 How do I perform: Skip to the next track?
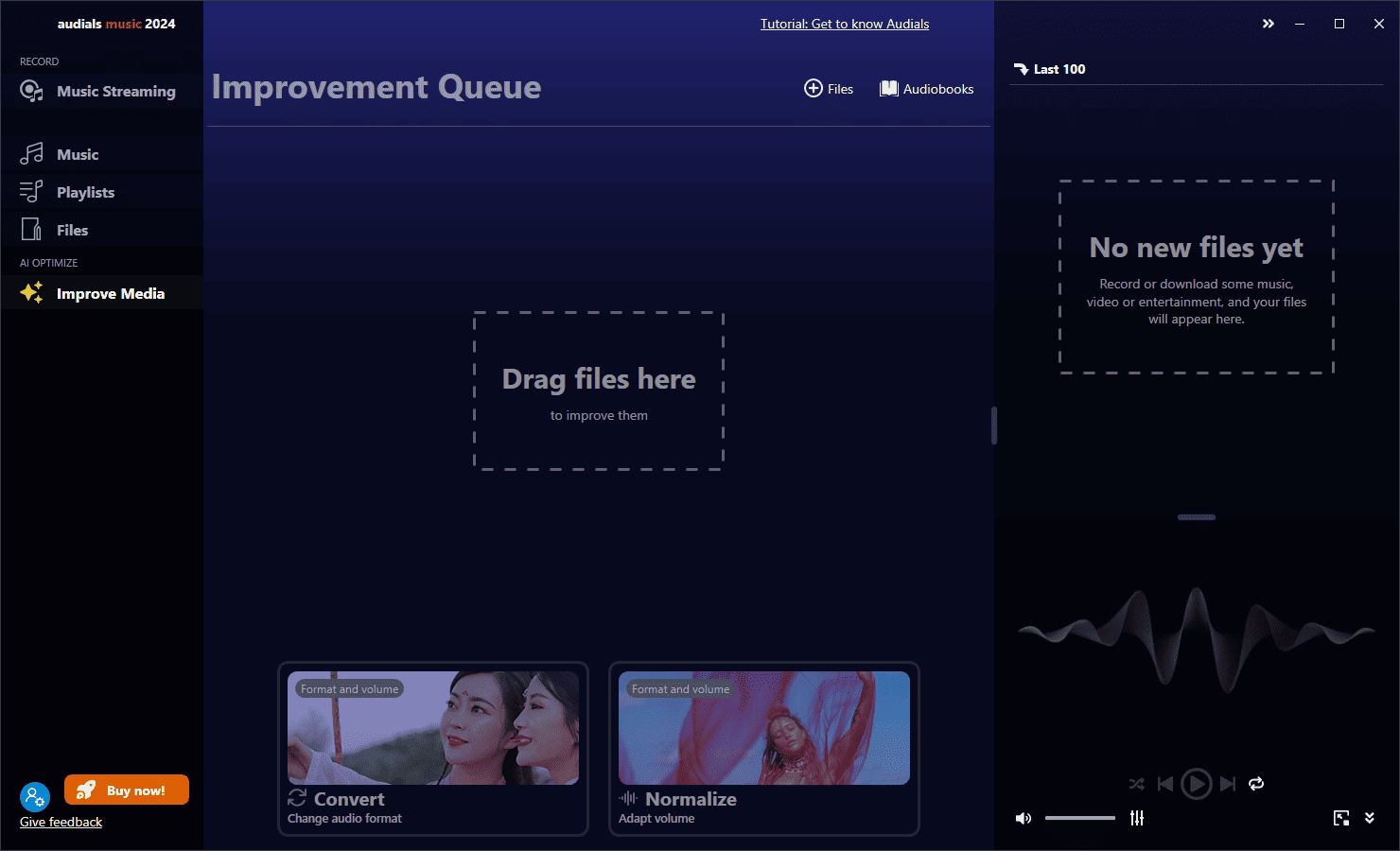pyautogui.click(x=1228, y=784)
